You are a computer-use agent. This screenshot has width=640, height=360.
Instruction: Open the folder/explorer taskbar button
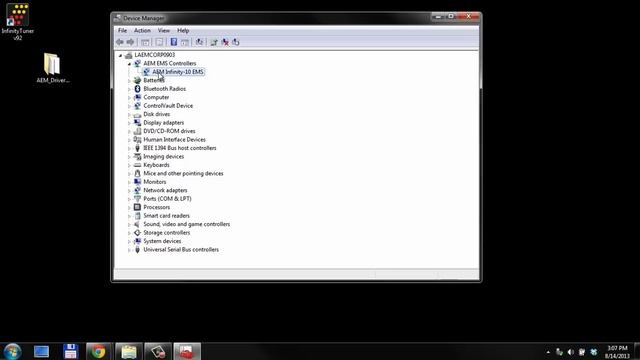point(129,351)
